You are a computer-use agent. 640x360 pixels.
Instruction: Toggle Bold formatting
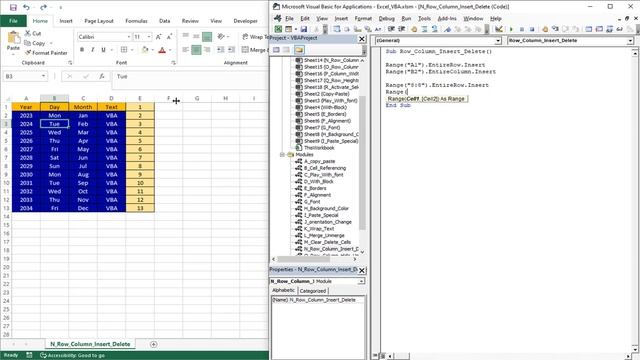(82, 50)
